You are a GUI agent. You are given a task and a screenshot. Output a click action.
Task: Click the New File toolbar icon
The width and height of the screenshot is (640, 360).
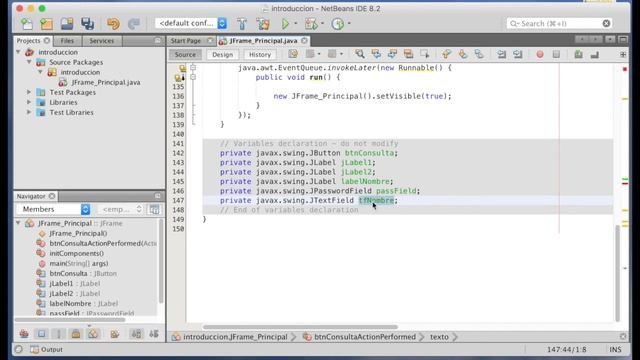click(x=27, y=24)
